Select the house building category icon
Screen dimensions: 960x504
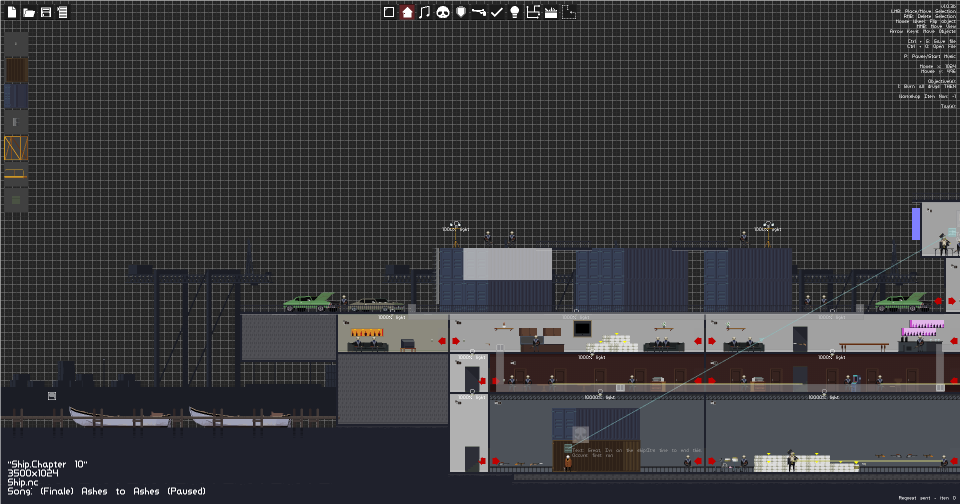pyautogui.click(x=407, y=12)
